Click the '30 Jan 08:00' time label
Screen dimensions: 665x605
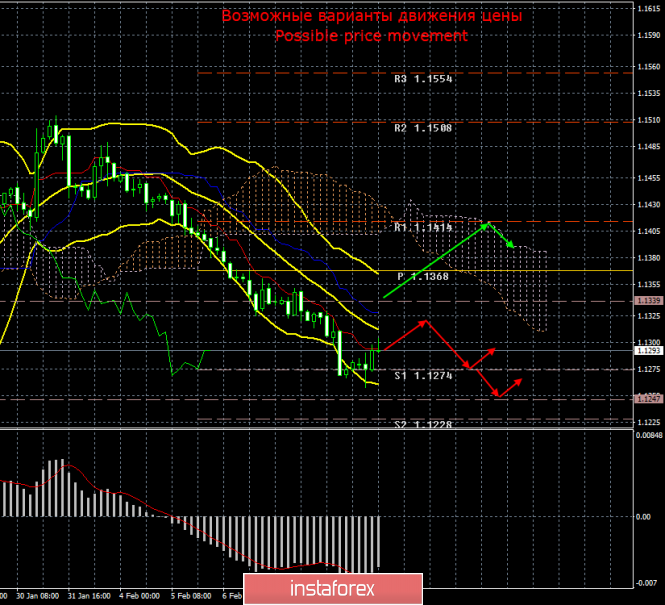pos(37,596)
